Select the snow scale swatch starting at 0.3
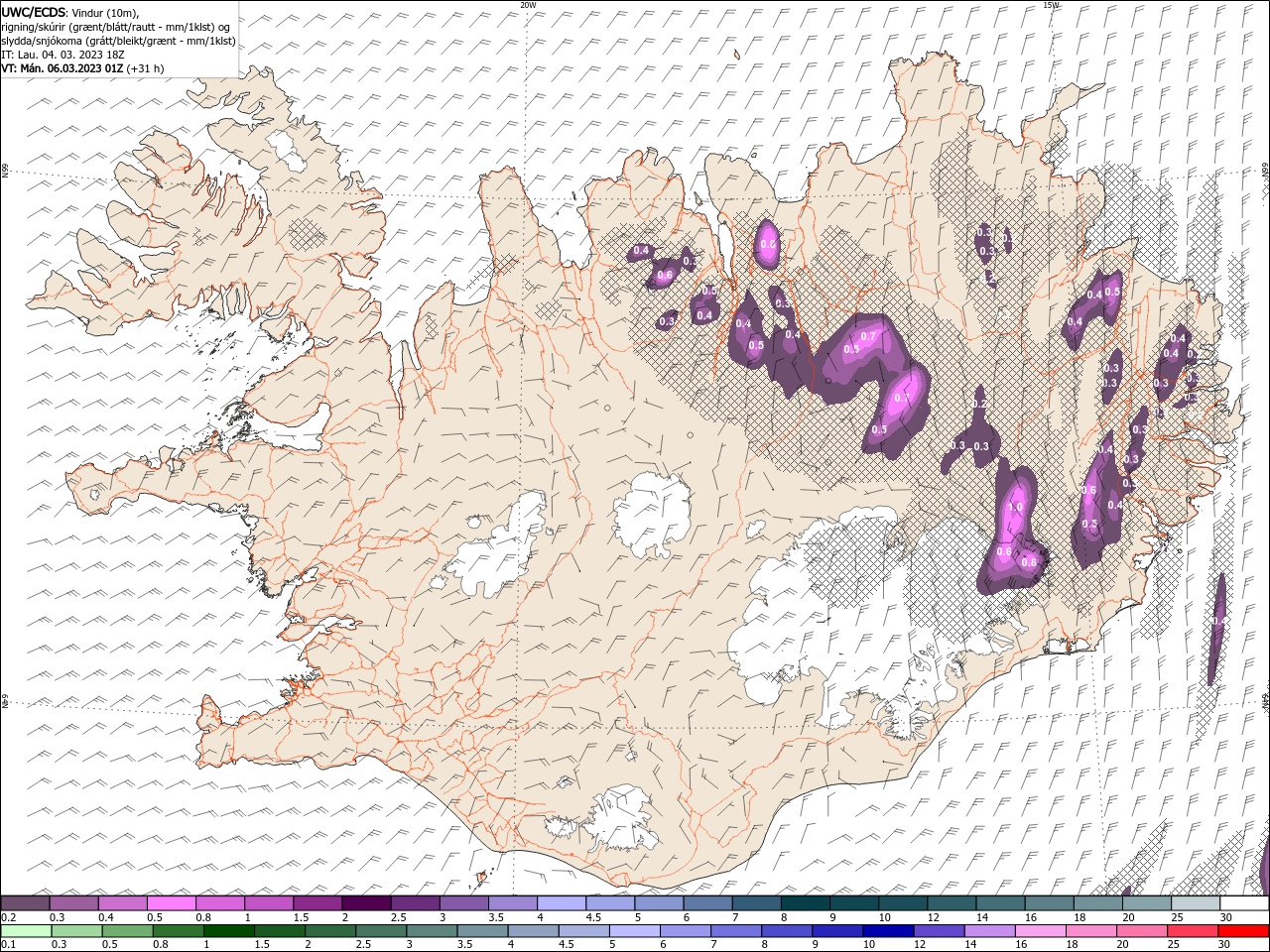This screenshot has width=1270, height=952. click(x=74, y=903)
